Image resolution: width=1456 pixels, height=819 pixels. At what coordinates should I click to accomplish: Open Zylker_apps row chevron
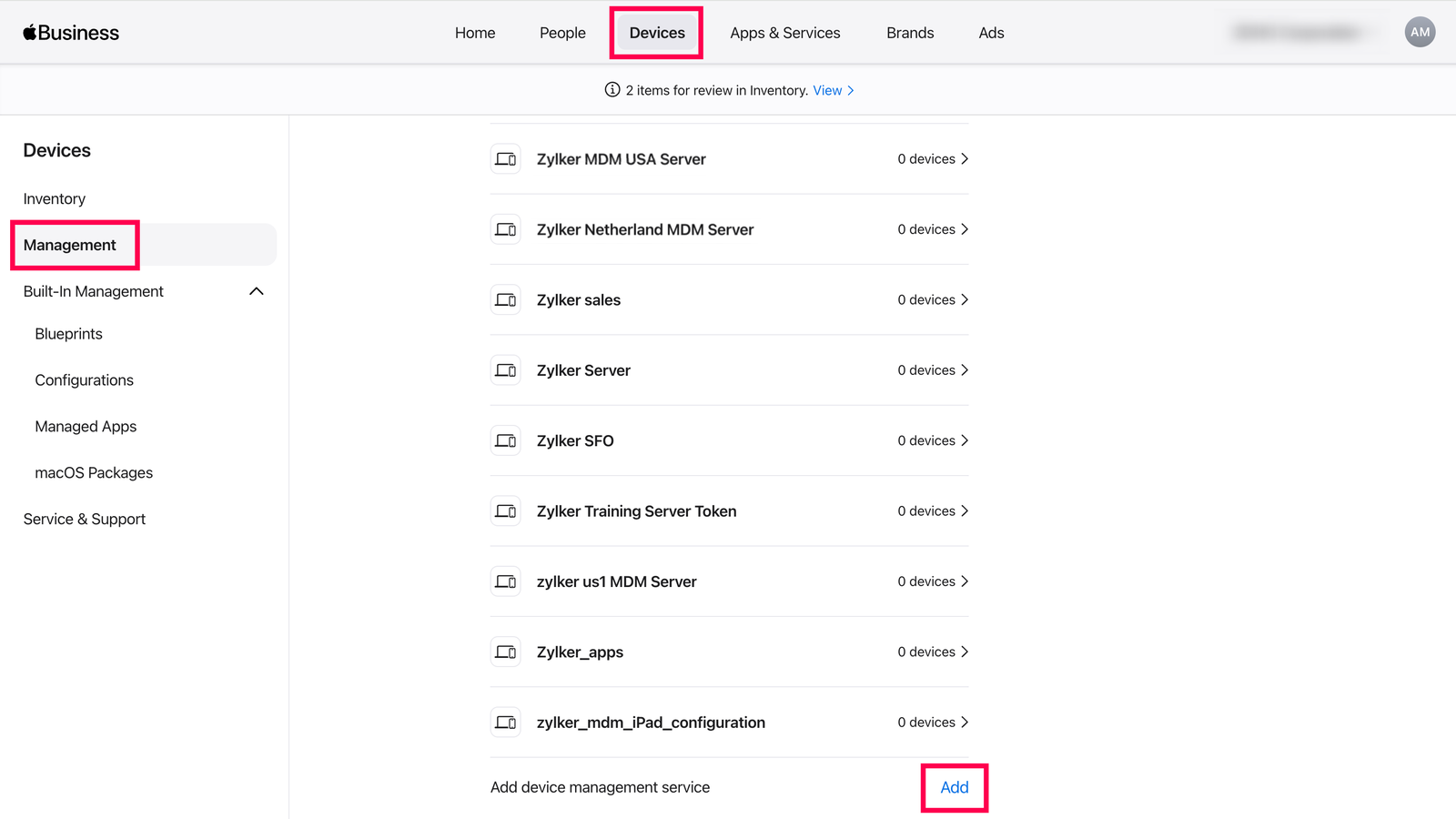(965, 652)
